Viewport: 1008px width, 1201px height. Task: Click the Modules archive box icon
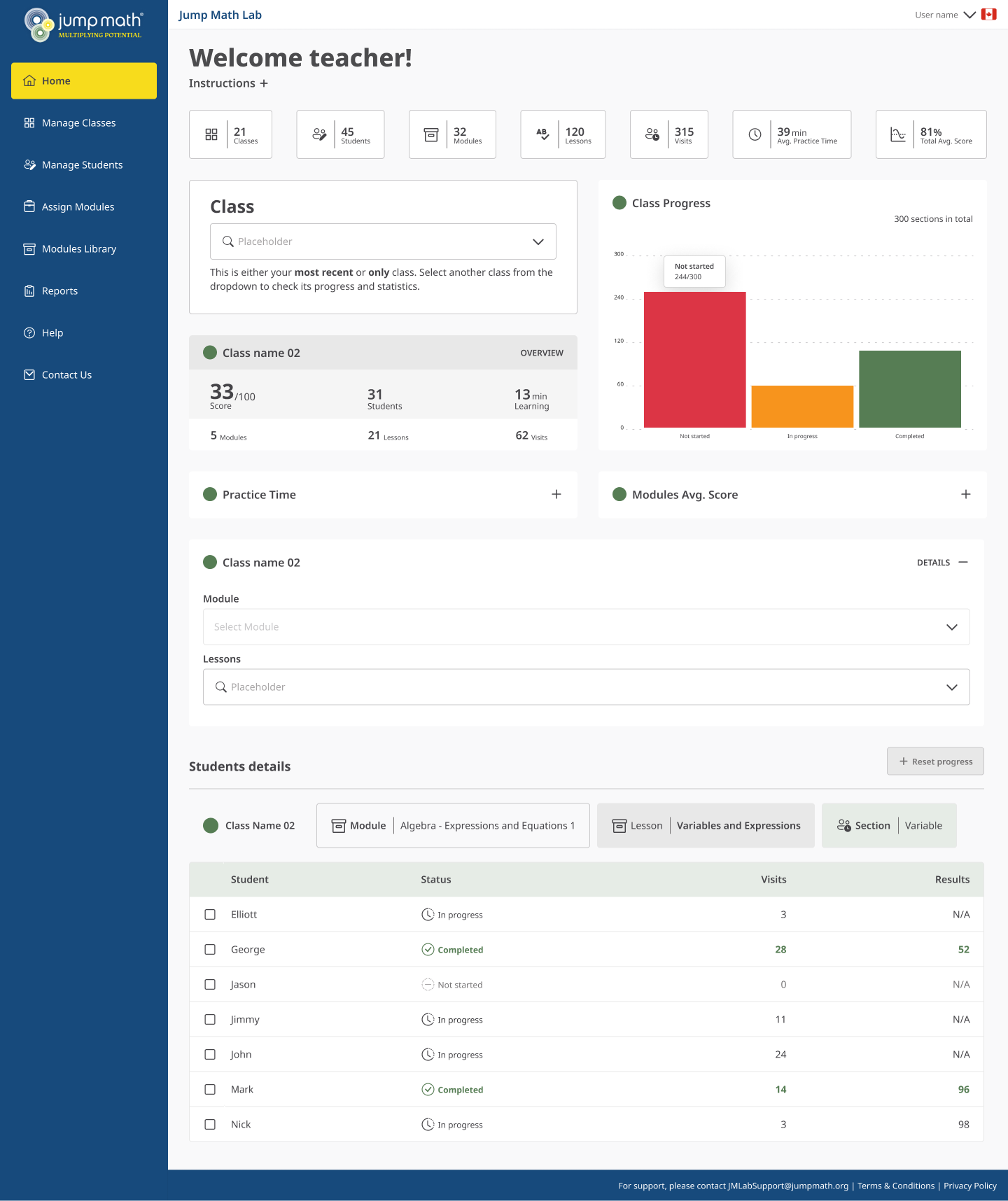pos(431,134)
